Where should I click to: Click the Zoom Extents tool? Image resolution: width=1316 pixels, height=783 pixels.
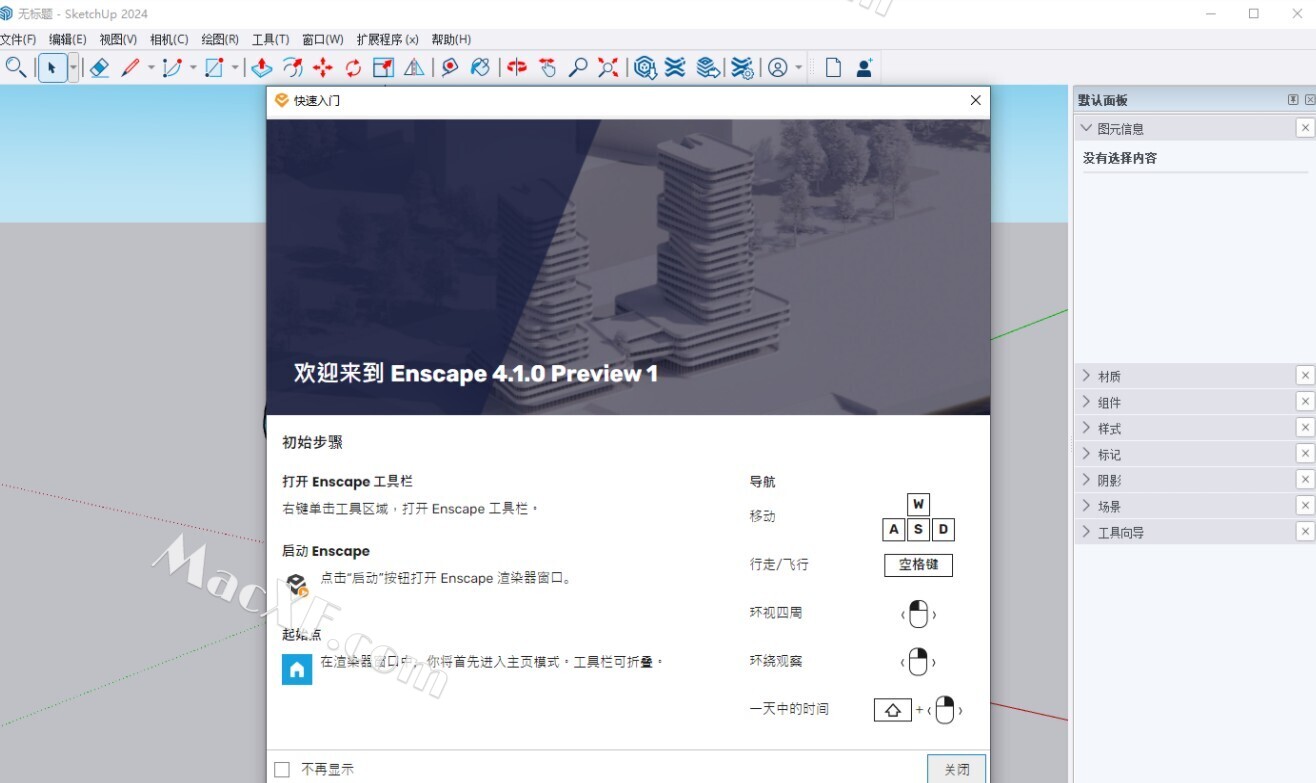tap(608, 67)
